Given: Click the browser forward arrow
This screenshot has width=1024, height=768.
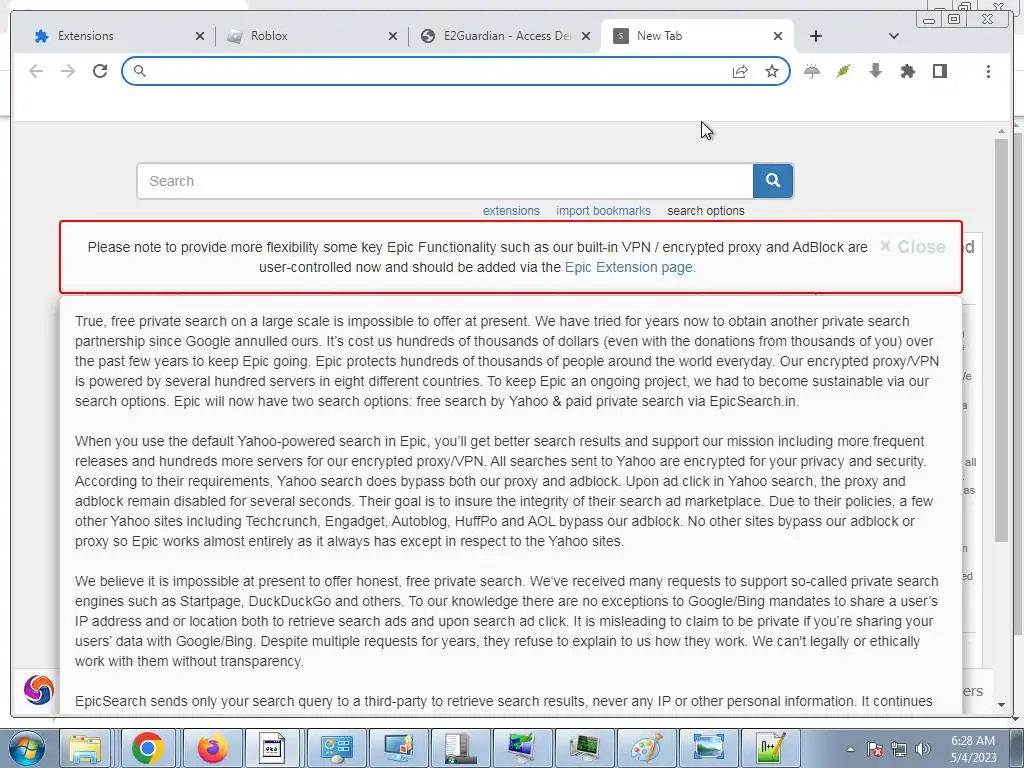Looking at the screenshot, I should [68, 71].
